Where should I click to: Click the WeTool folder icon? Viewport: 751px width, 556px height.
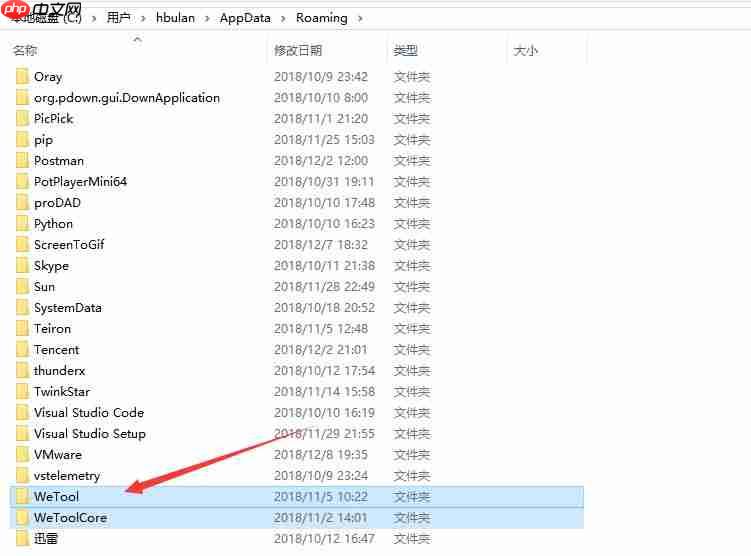pos(22,497)
